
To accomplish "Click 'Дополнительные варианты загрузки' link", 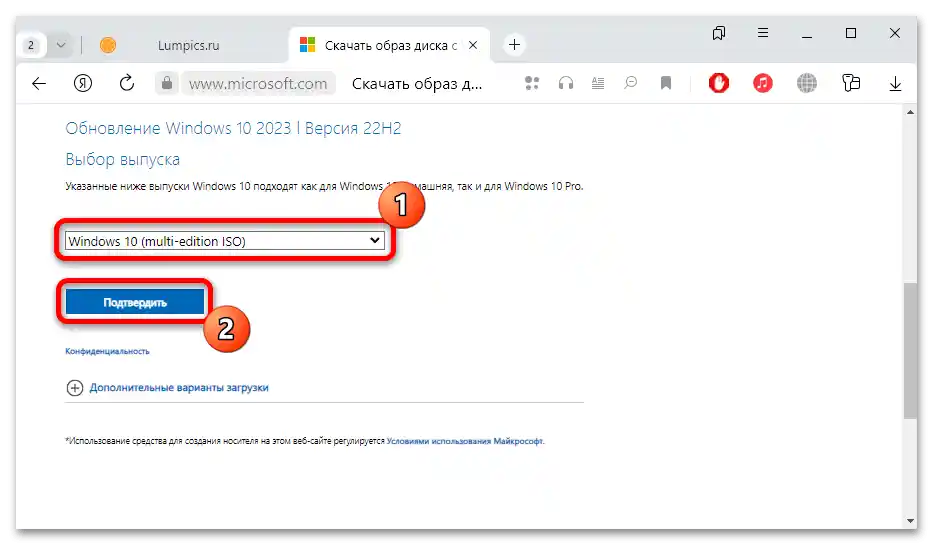I will [179, 388].
